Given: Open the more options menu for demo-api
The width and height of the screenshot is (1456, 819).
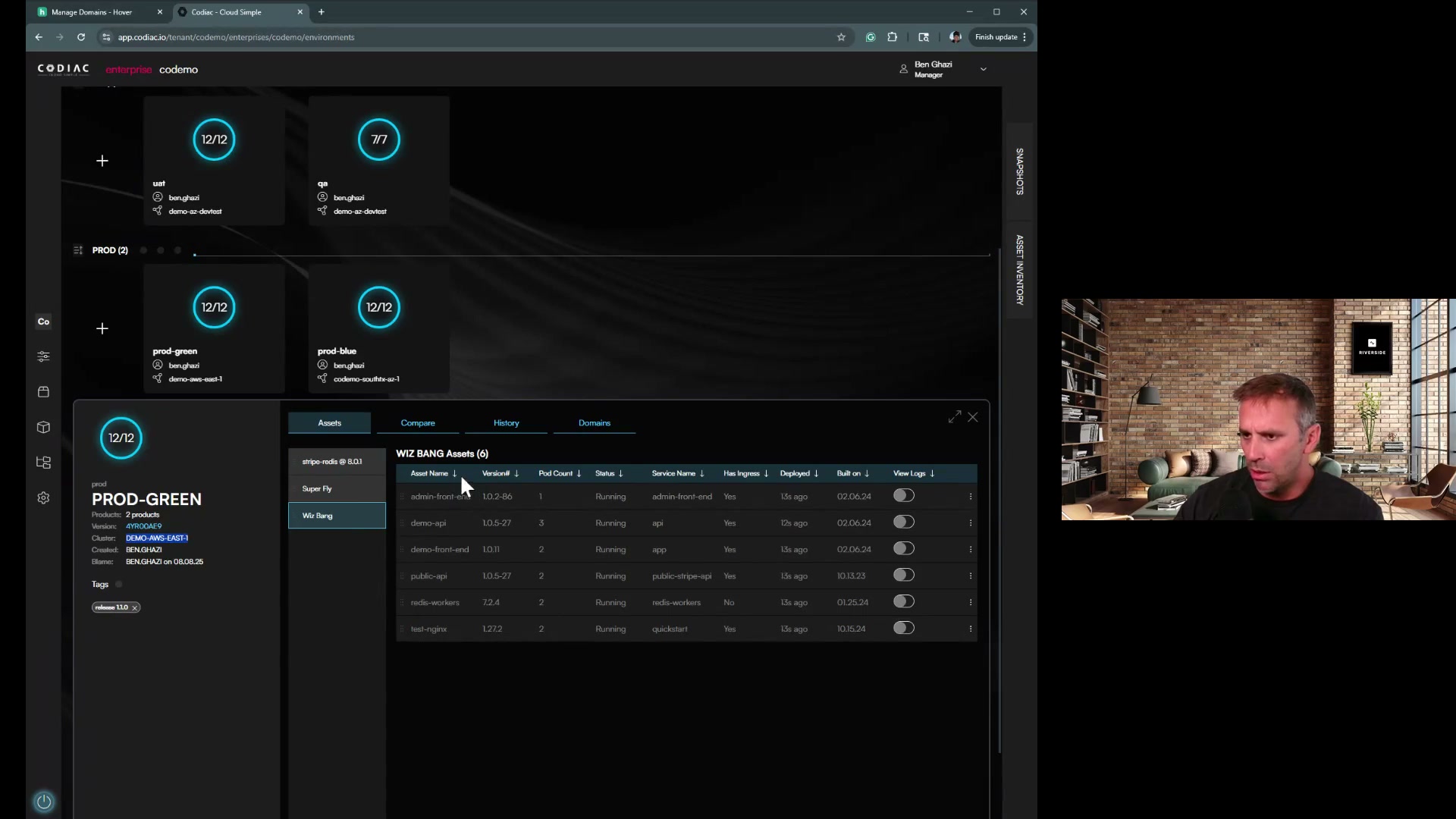Looking at the screenshot, I should click(970, 523).
